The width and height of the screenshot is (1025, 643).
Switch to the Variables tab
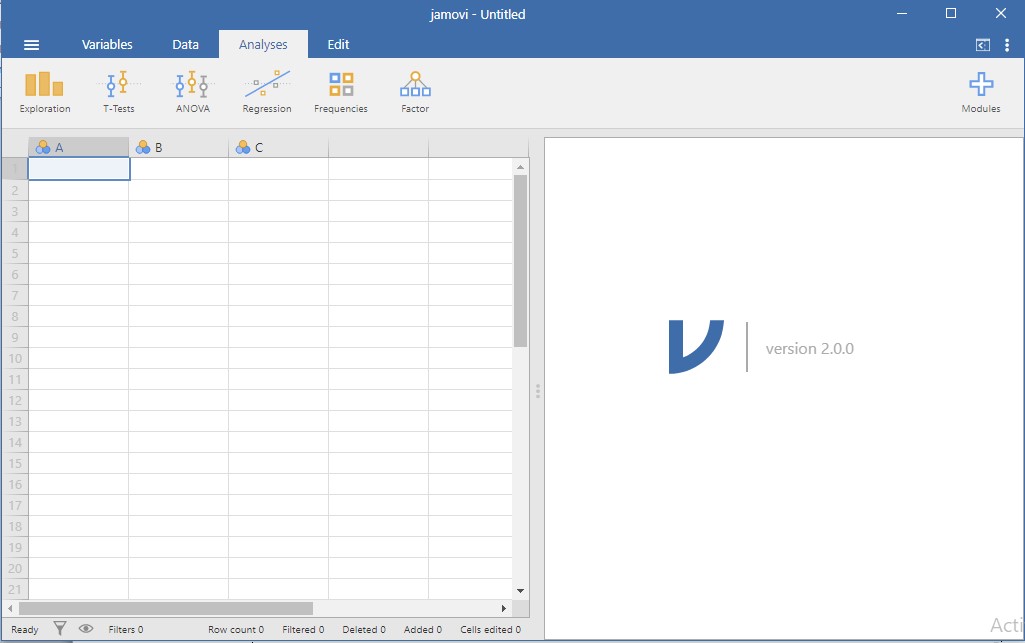click(107, 44)
